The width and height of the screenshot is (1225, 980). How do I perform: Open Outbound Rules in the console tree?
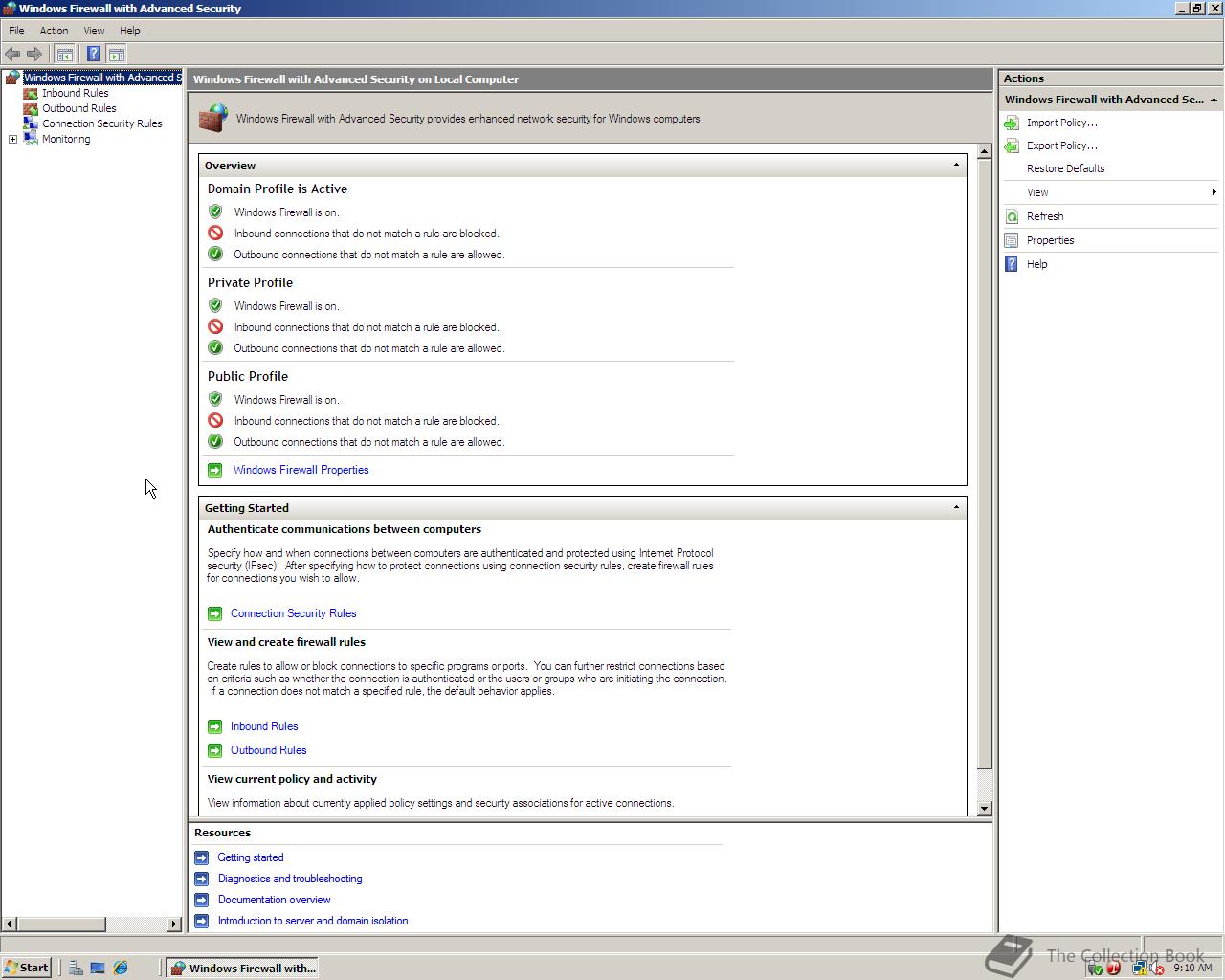78,108
